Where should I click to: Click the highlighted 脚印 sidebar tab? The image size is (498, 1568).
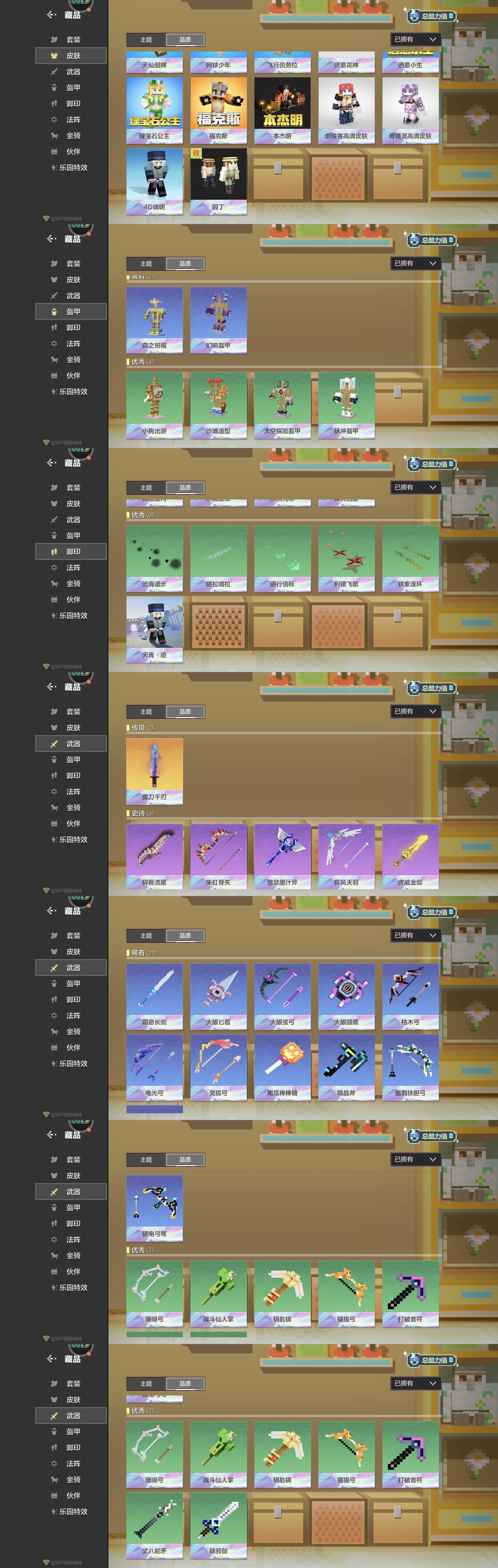pyautogui.click(x=71, y=551)
